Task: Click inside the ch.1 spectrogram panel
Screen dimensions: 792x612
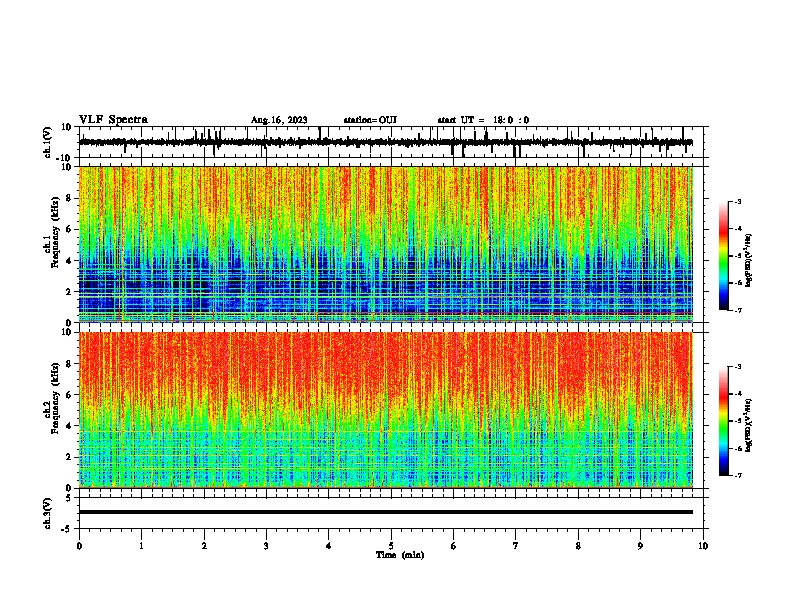Action: 386,244
